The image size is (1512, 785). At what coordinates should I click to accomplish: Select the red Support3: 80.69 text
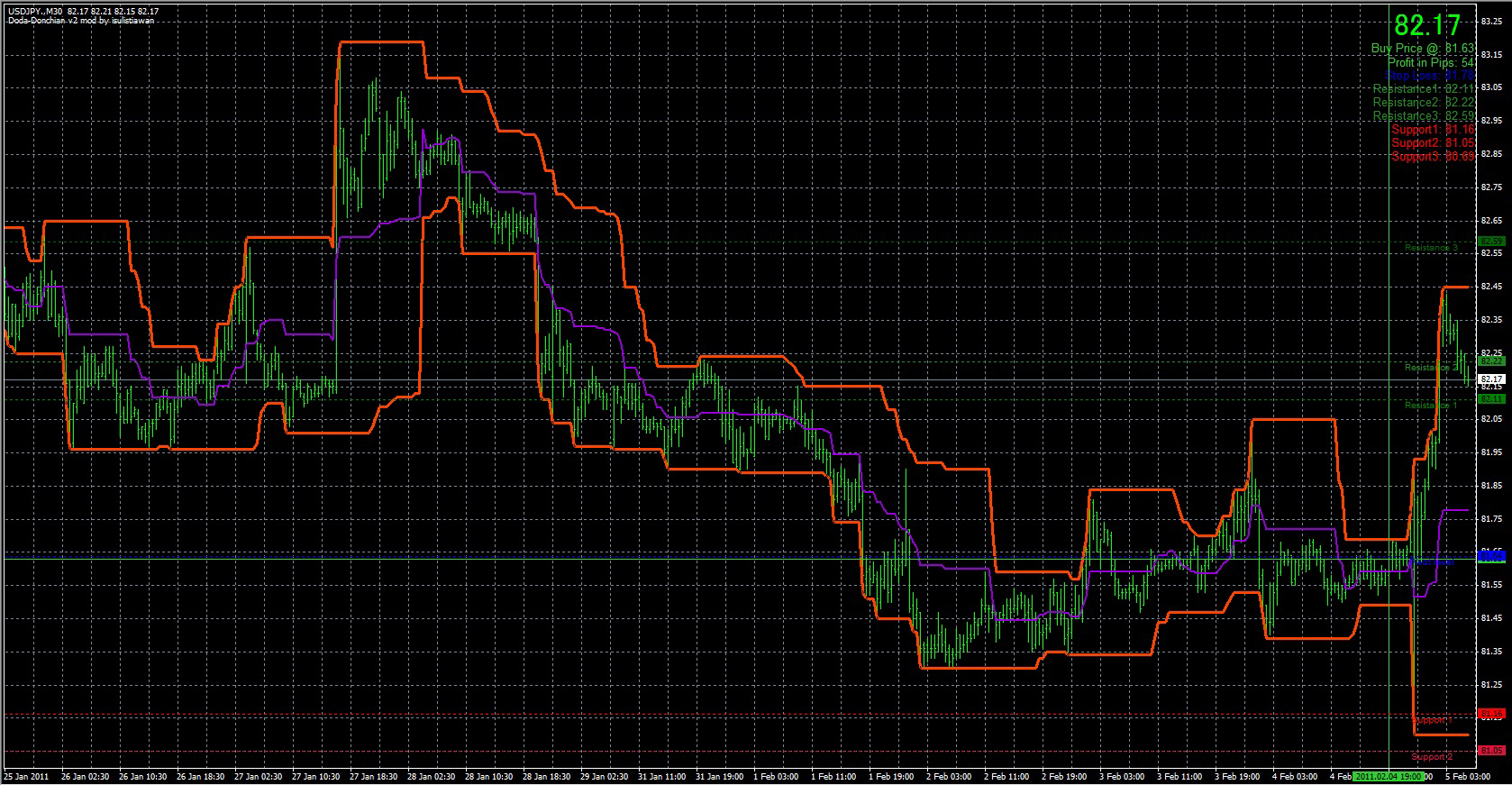pos(1432,157)
